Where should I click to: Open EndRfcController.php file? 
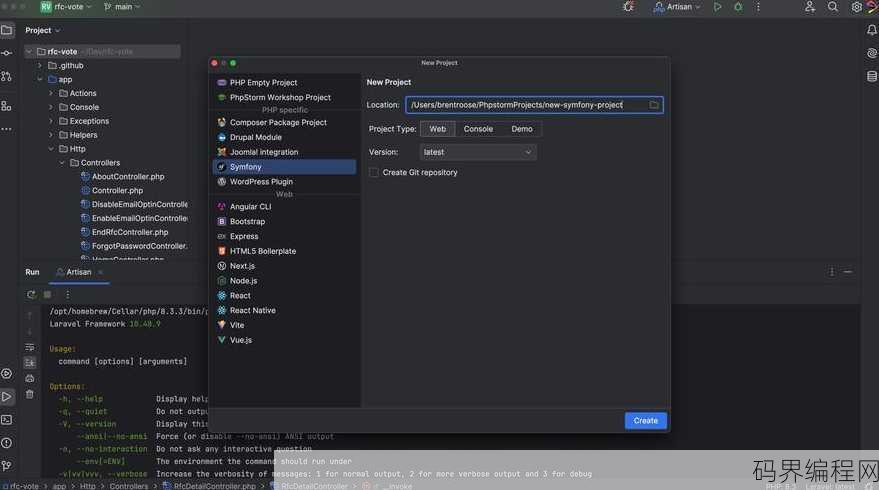point(130,232)
